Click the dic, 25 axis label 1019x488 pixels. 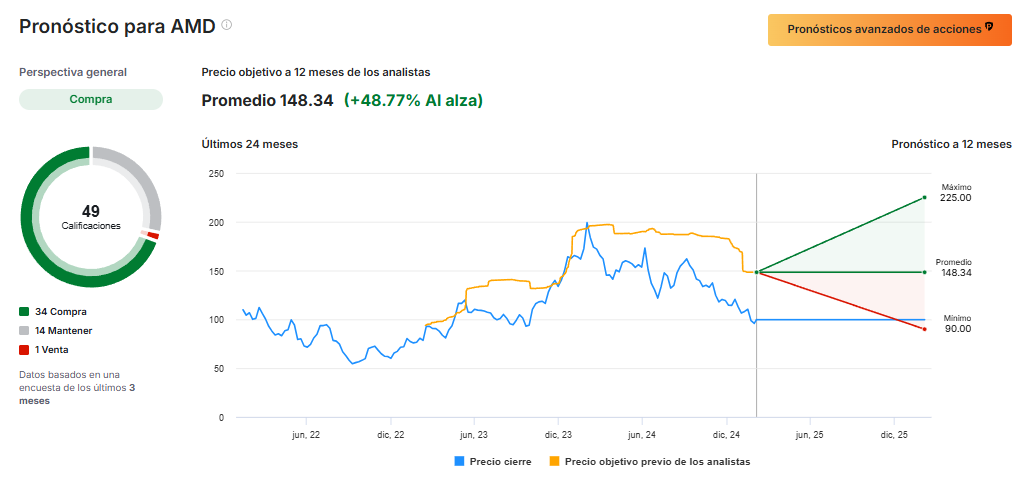click(894, 433)
